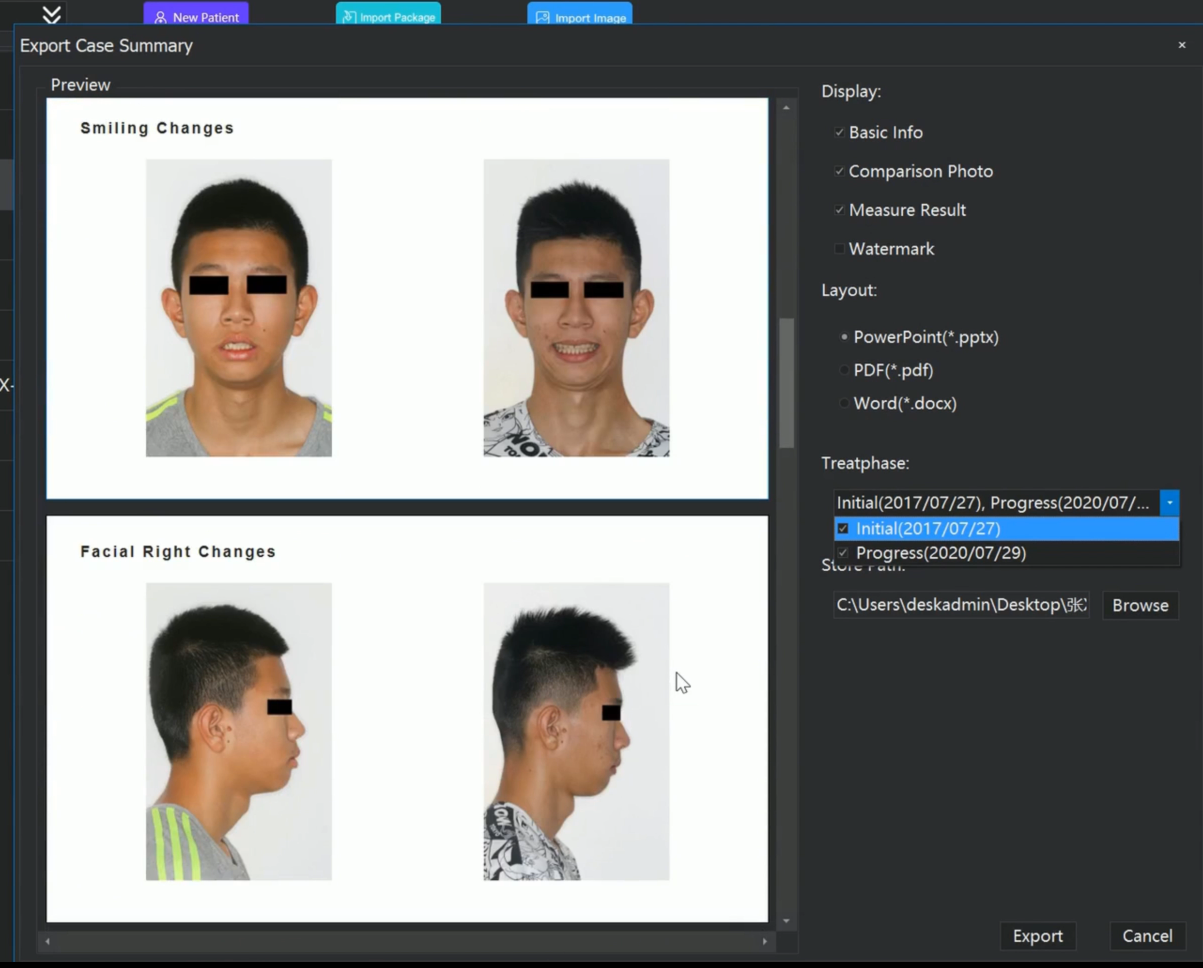Click the preview scroll down arrow
The height and width of the screenshot is (968, 1203).
[786, 921]
